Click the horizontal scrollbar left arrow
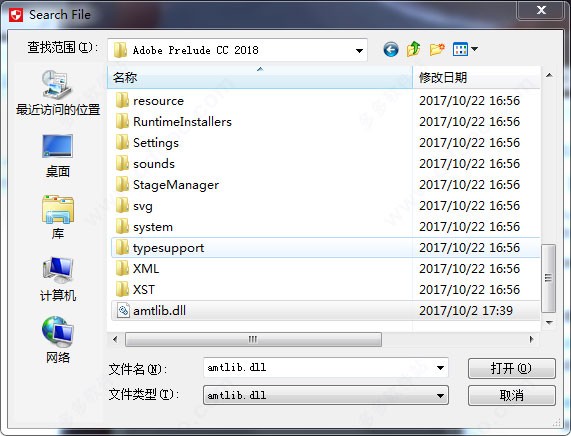This screenshot has height=436, width=571. [115, 339]
